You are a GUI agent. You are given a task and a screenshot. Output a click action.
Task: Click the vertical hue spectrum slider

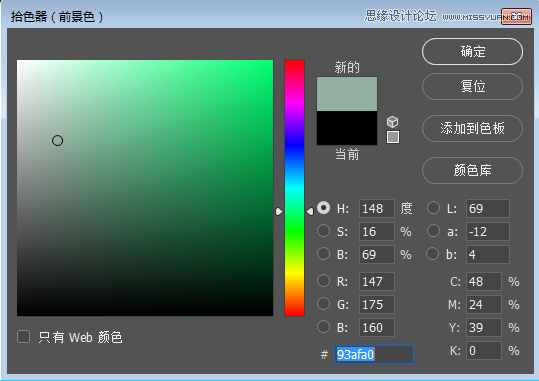click(294, 188)
